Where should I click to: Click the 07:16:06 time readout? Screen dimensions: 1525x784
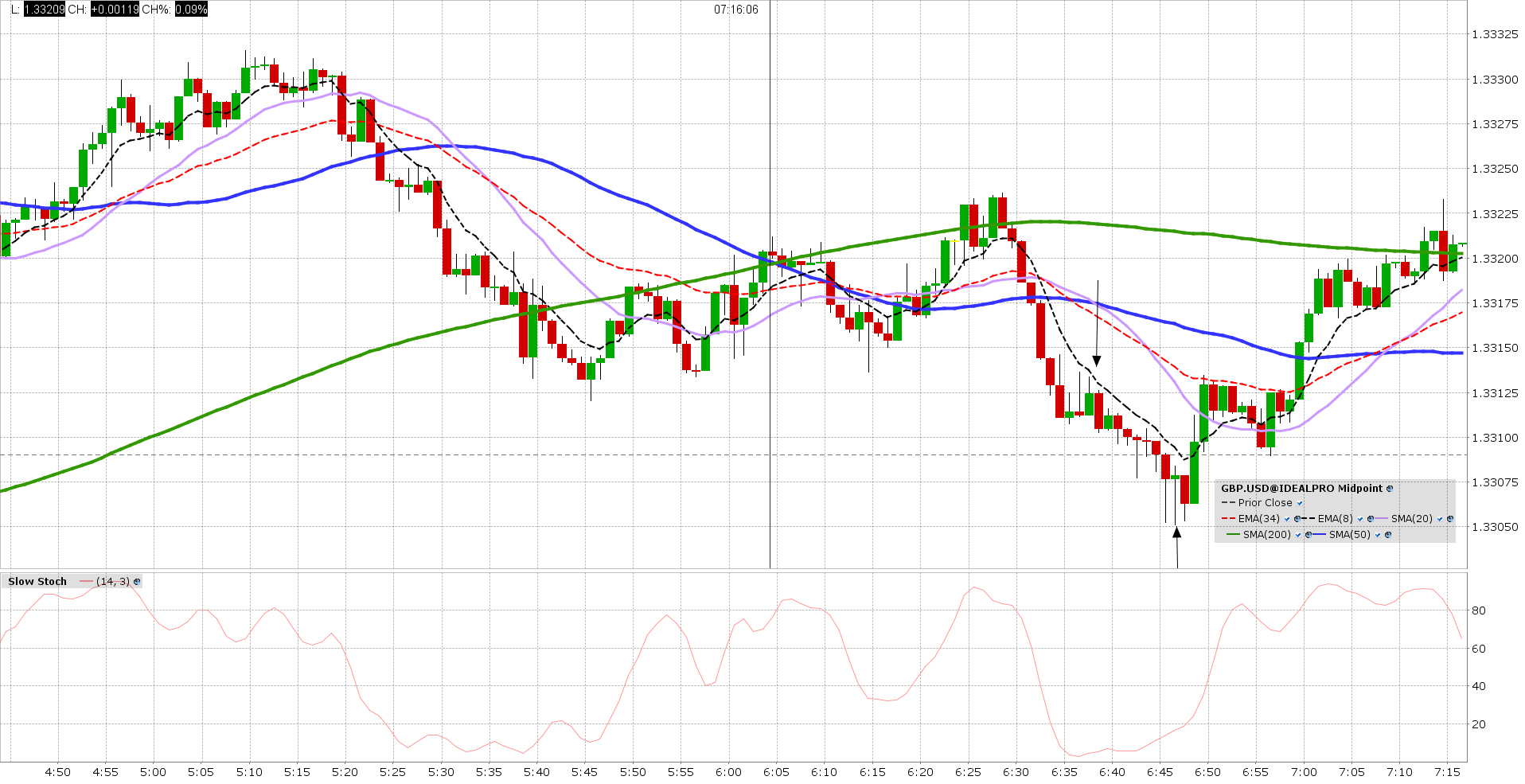(x=736, y=10)
